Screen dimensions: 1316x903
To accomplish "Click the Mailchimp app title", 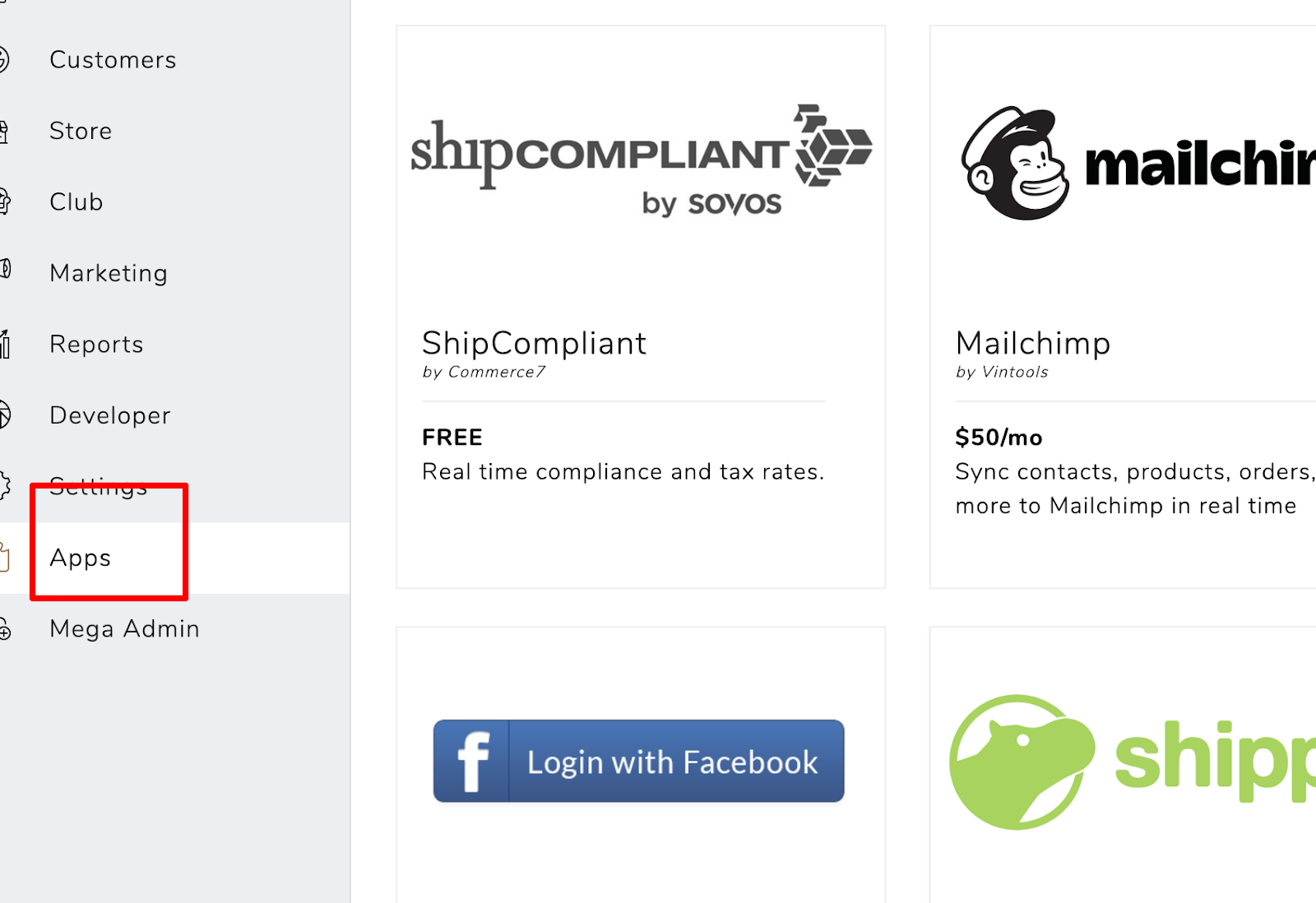I will (1033, 344).
